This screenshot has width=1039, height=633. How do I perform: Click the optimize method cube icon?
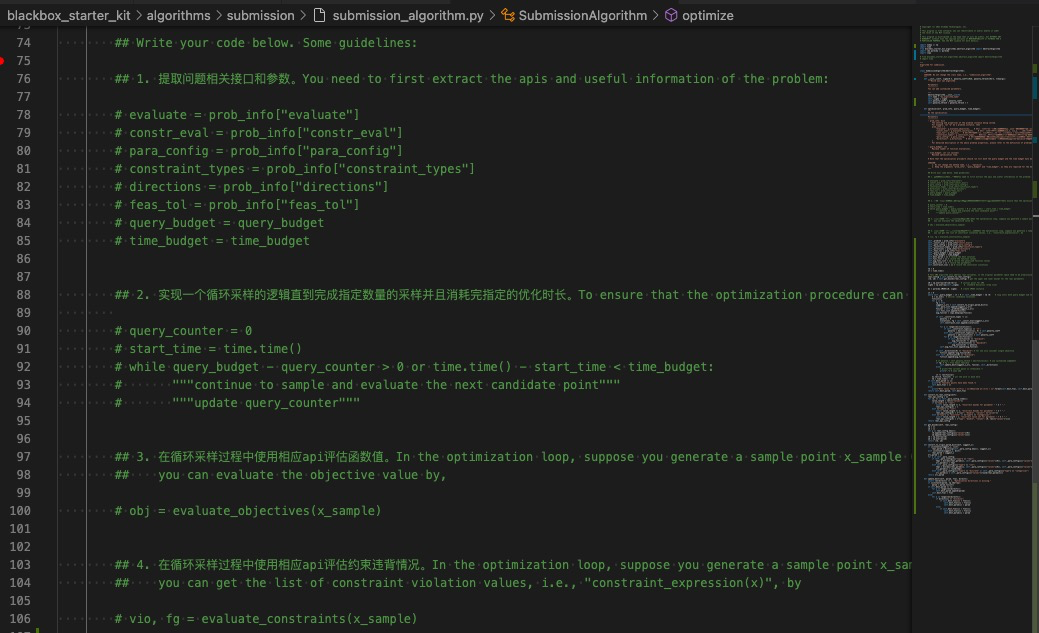click(671, 16)
